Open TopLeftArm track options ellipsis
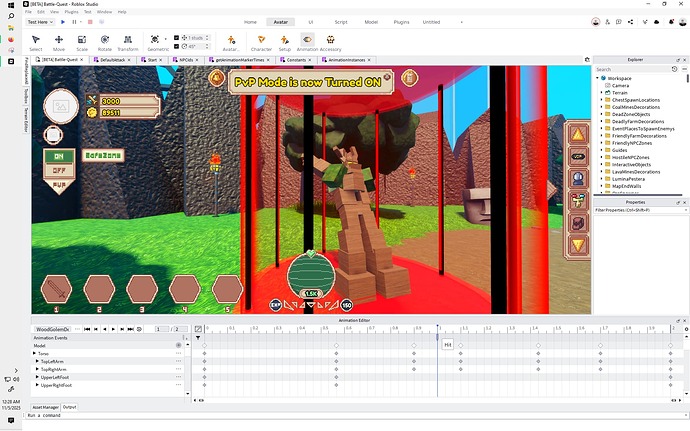690x431 pixels. 178,361
